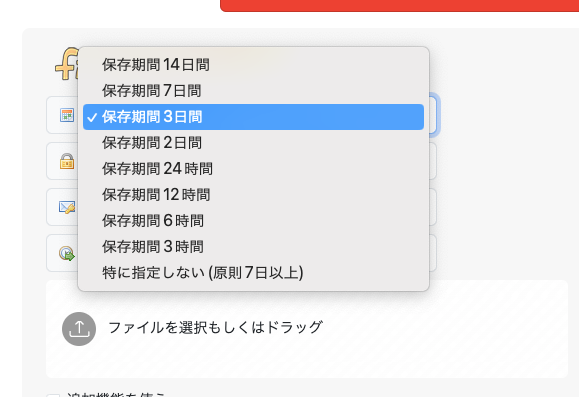579x397 pixels.
Task: Click the red banner at top
Action: [x=400, y=6]
